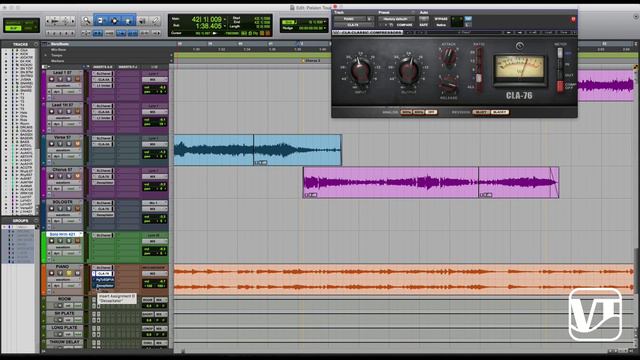Open CLA-76 insert on the PIANO track
The height and width of the screenshot is (360, 640).
(104, 273)
